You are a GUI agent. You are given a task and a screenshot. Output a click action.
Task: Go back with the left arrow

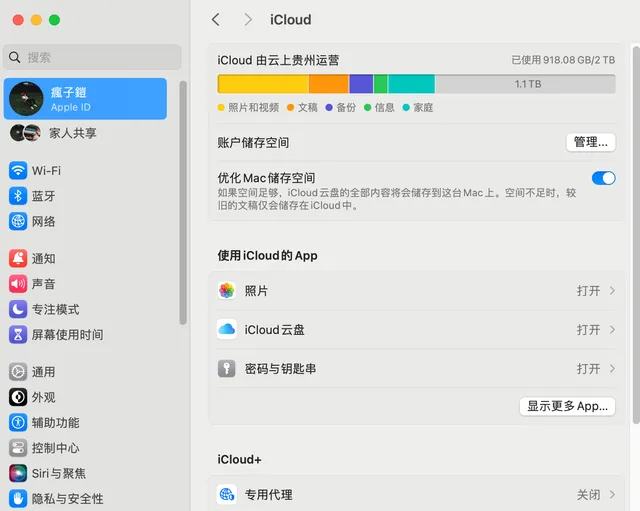[216, 20]
